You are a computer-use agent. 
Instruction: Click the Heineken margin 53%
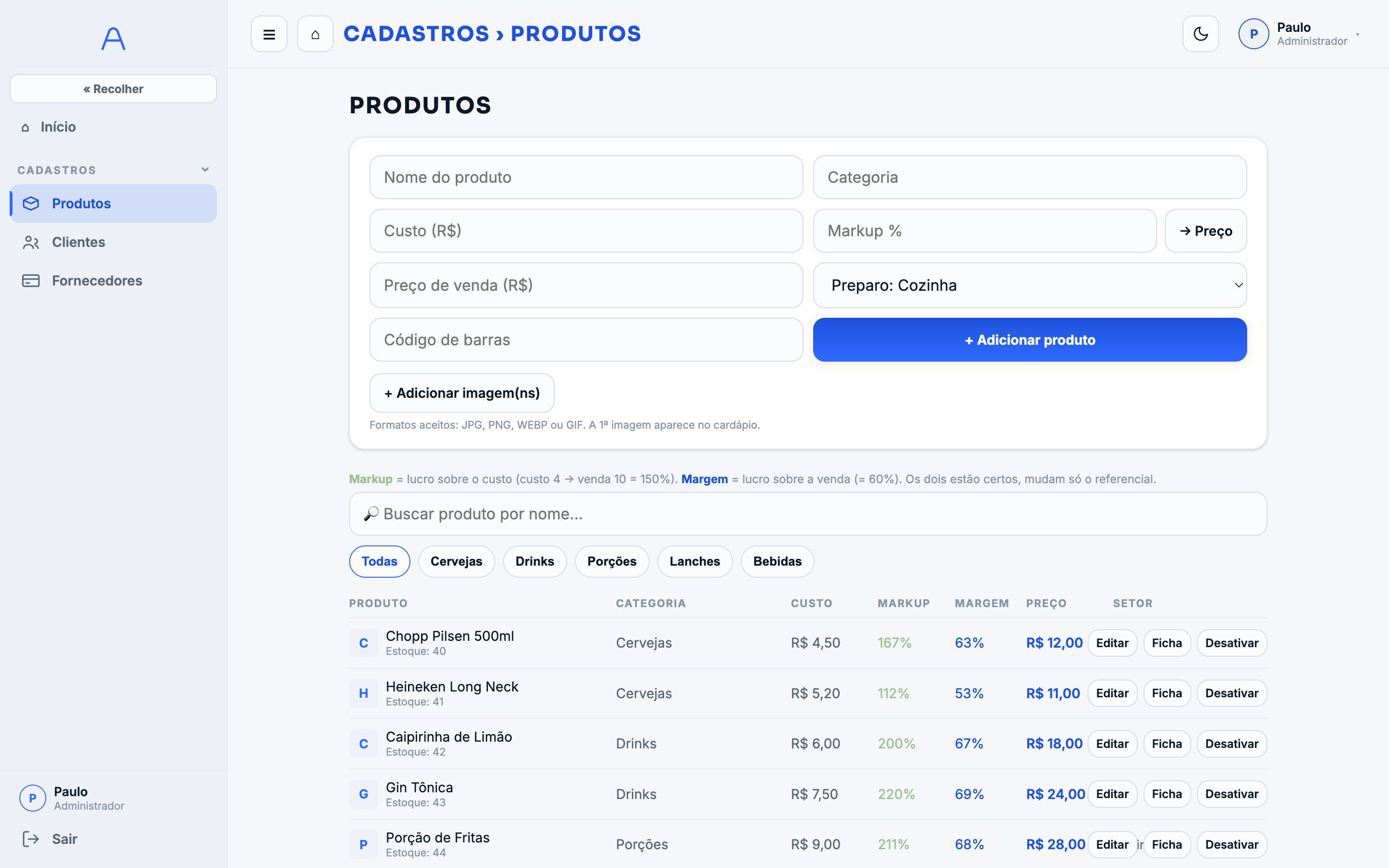[x=969, y=693]
